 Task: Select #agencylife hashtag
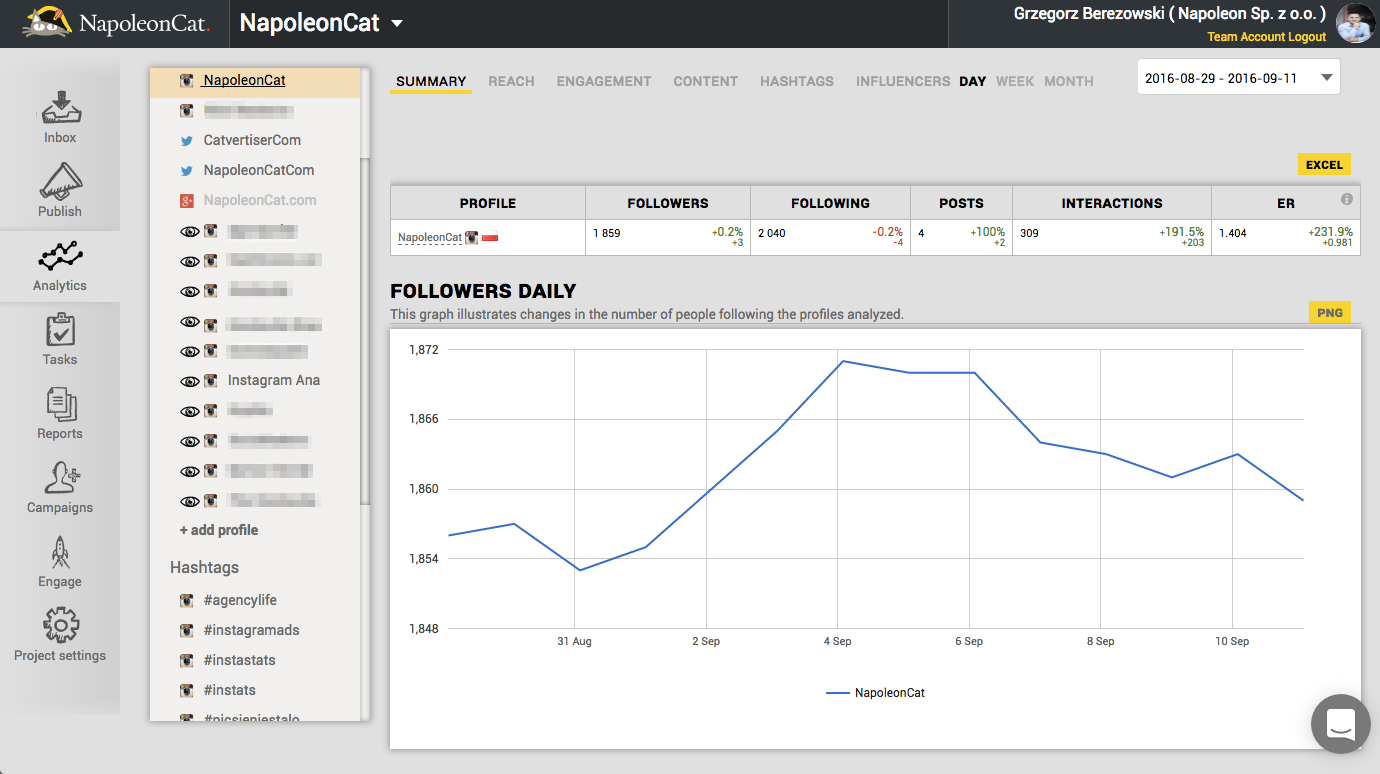240,601
